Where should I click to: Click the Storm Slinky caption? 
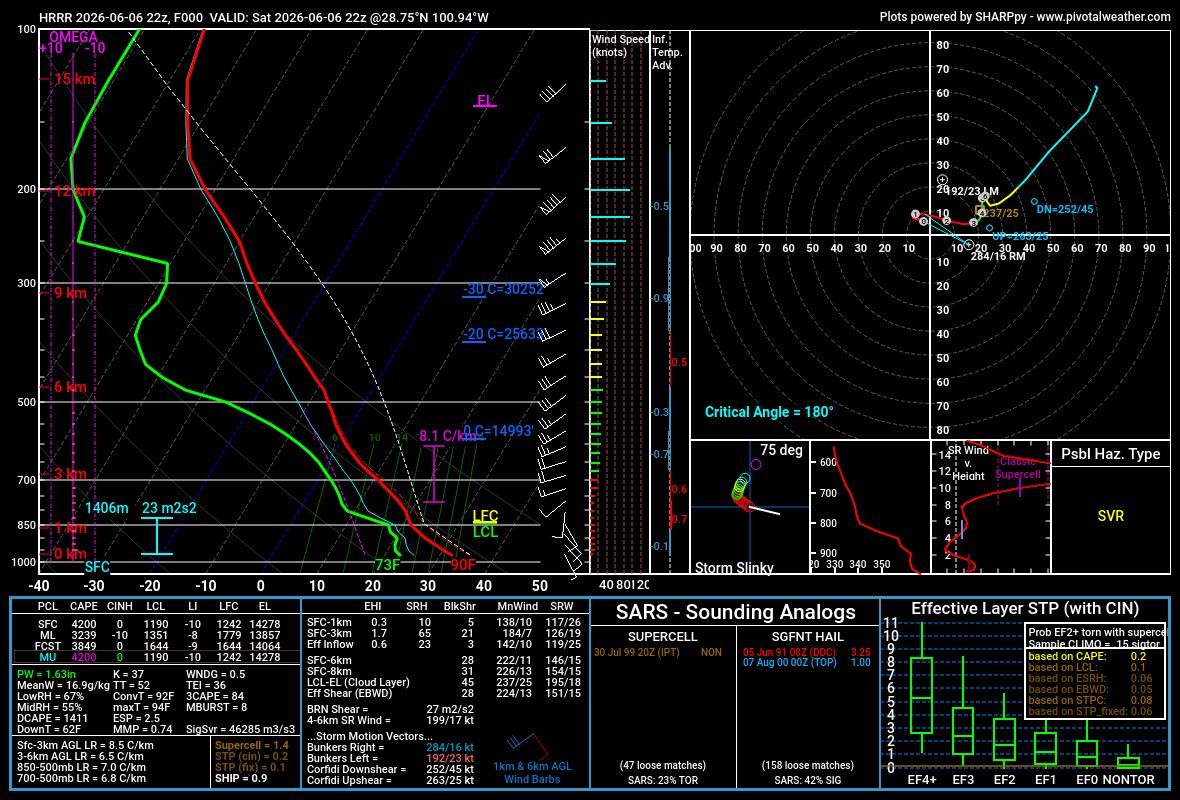click(734, 567)
